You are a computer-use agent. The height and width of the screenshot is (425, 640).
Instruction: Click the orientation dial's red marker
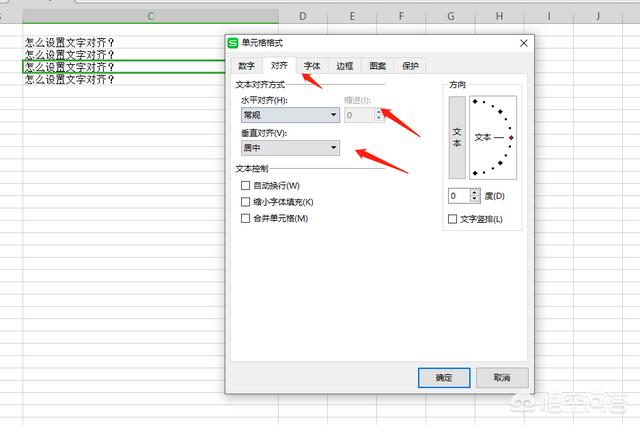click(x=512, y=137)
